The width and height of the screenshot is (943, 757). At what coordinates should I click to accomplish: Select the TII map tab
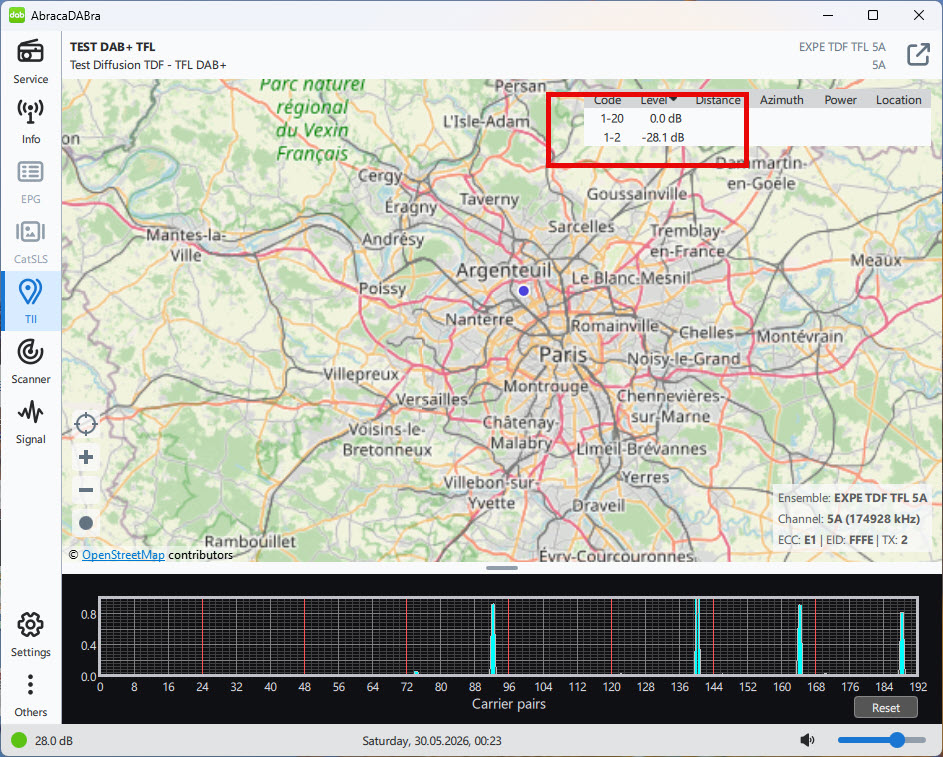(x=30, y=301)
